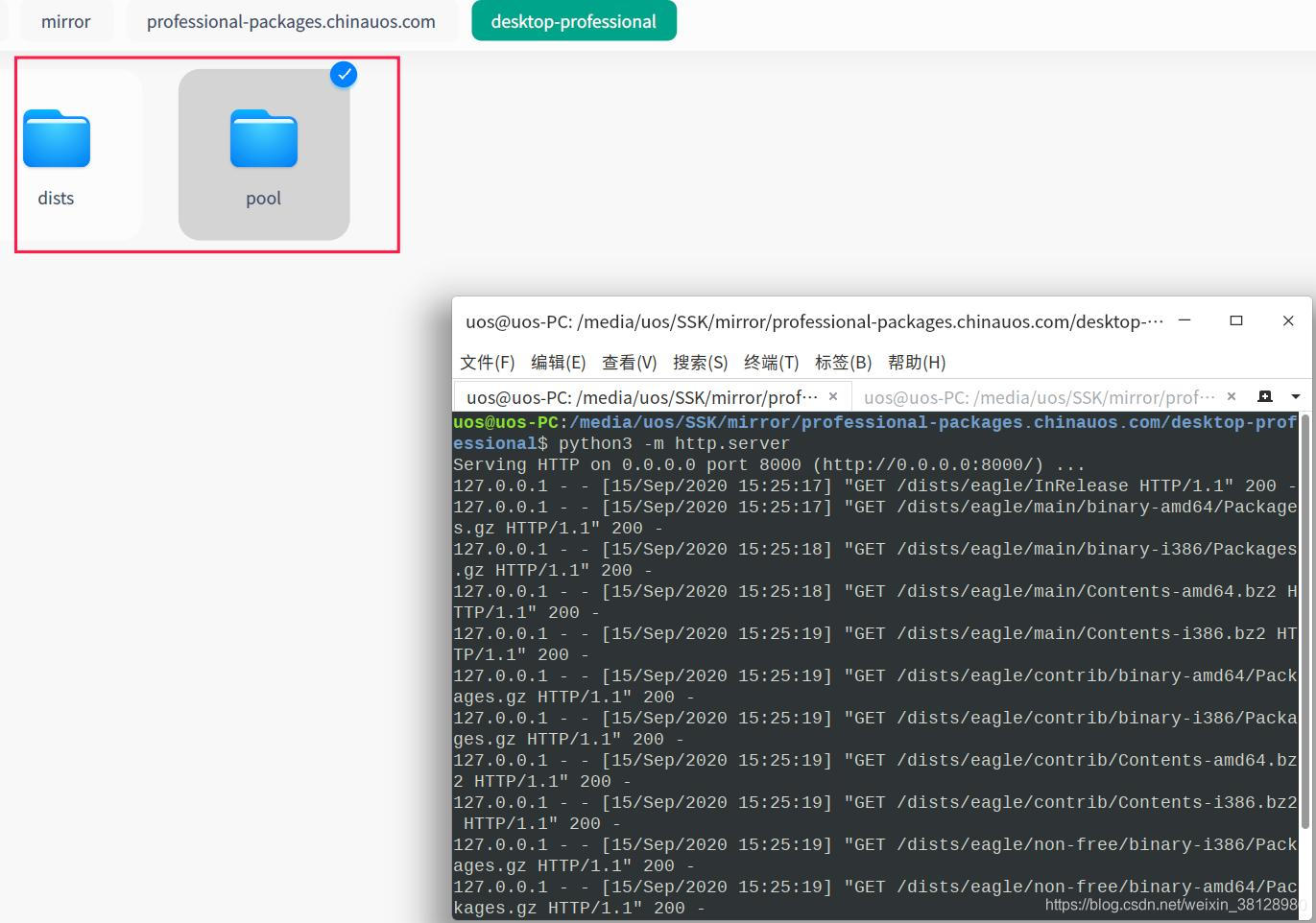Open the 文件(F) menu in terminal
This screenshot has width=1316, height=923.
[x=488, y=362]
